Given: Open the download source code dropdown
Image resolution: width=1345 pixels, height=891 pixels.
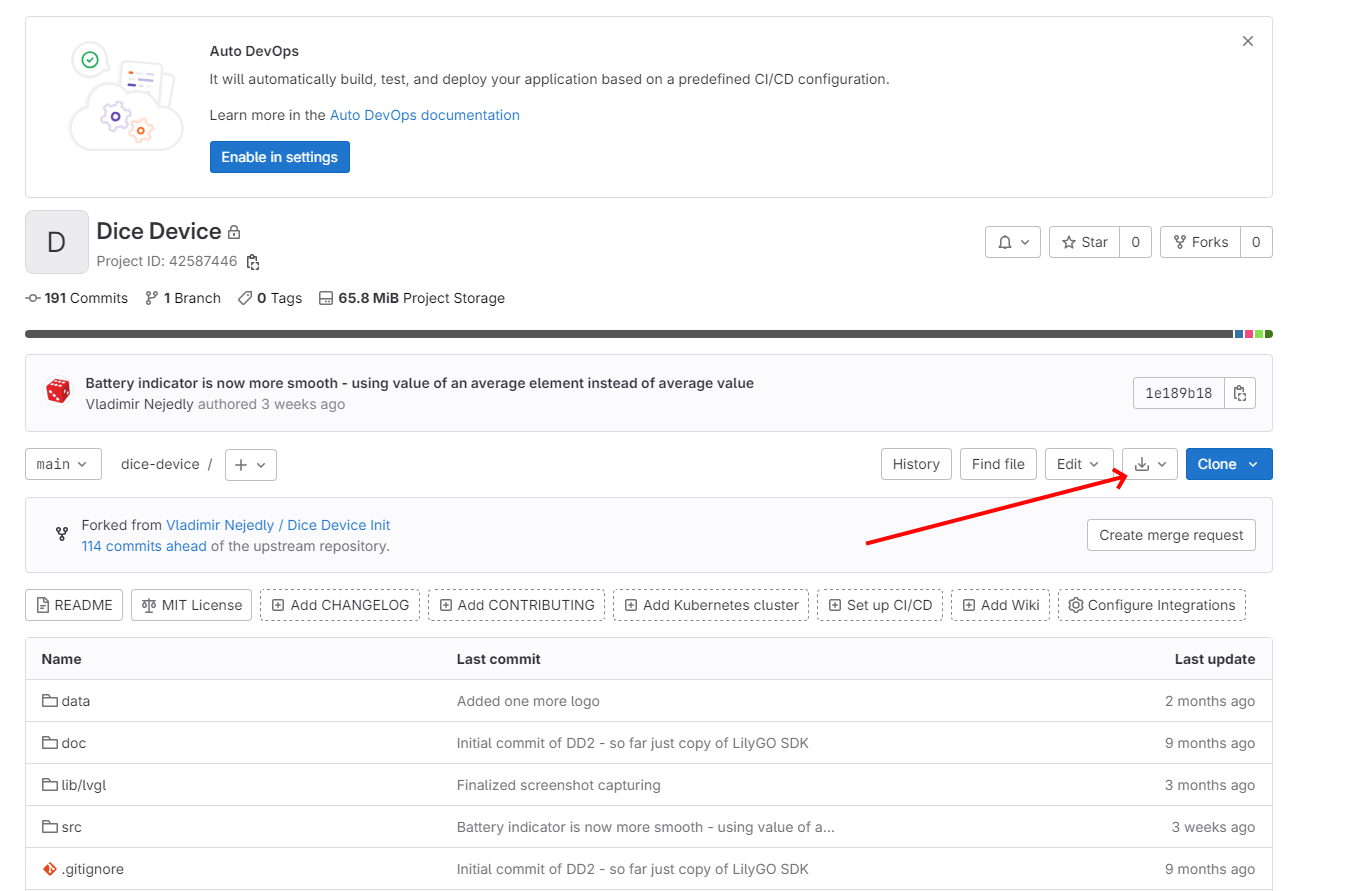Looking at the screenshot, I should tap(1150, 464).
